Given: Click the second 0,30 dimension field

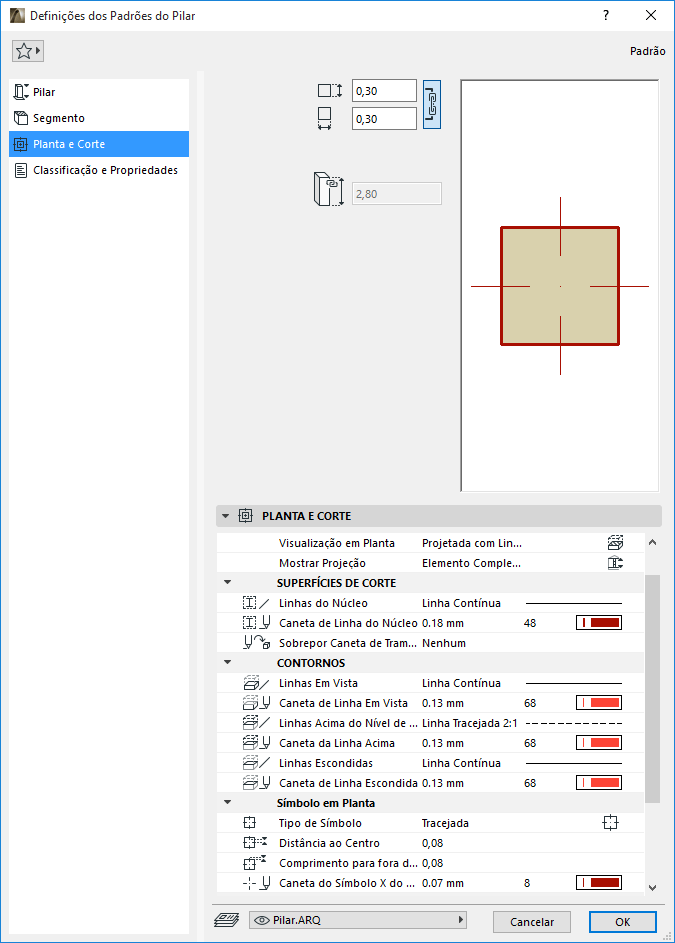Looking at the screenshot, I should click(384, 118).
